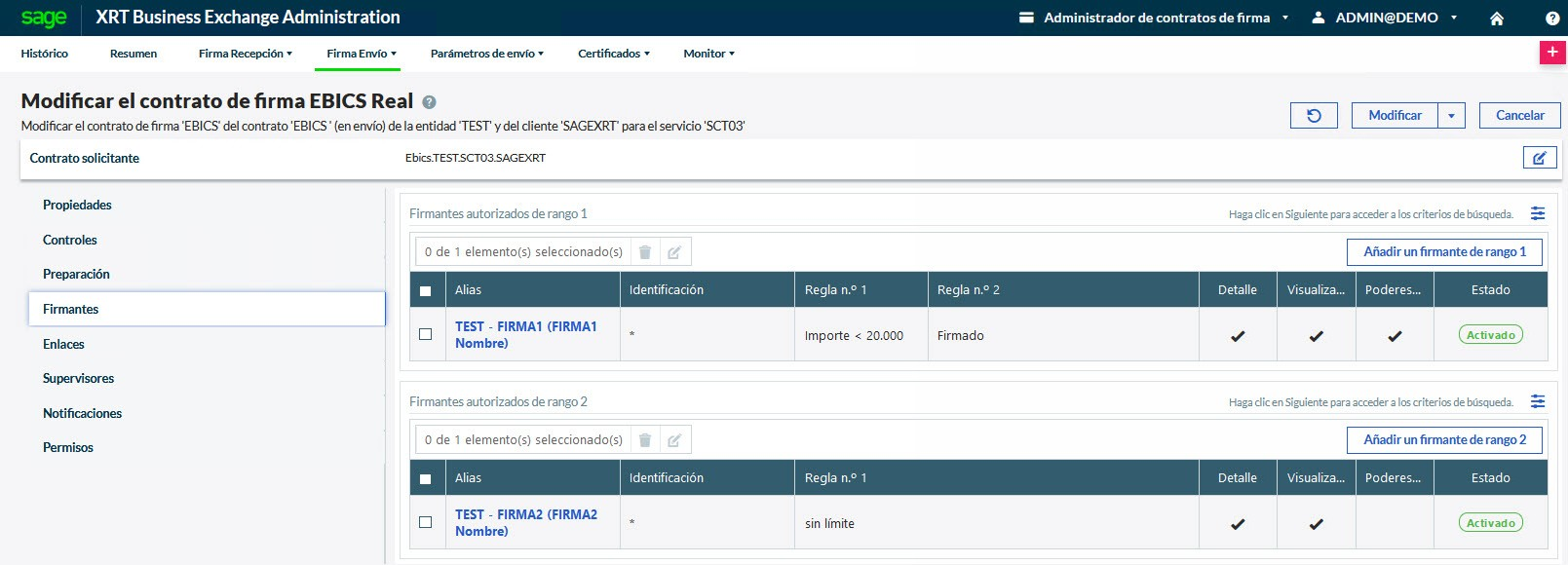This screenshot has width=1568, height=565.
Task: Click Añadir un firmante de rango 1
Action: coord(1444,252)
